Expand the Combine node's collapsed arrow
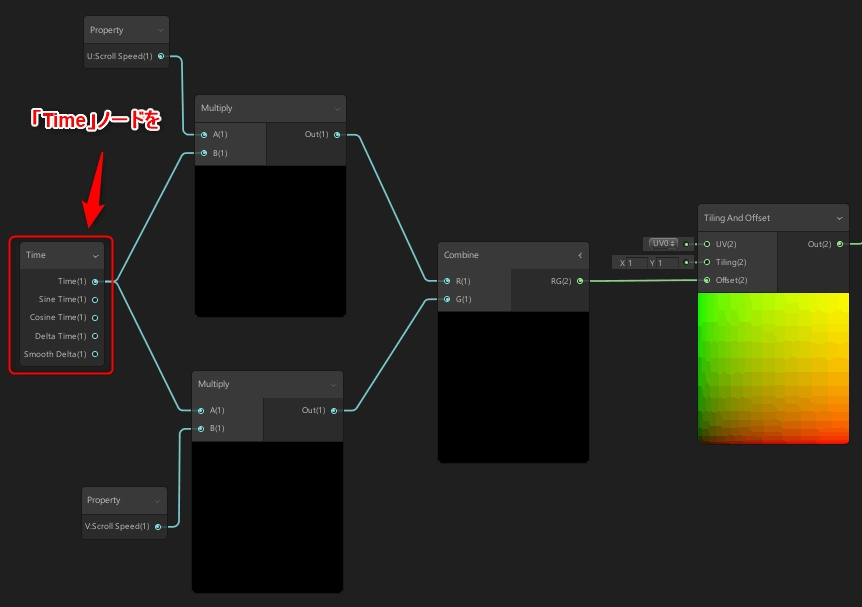Viewport: 862px width, 607px height. coord(580,255)
